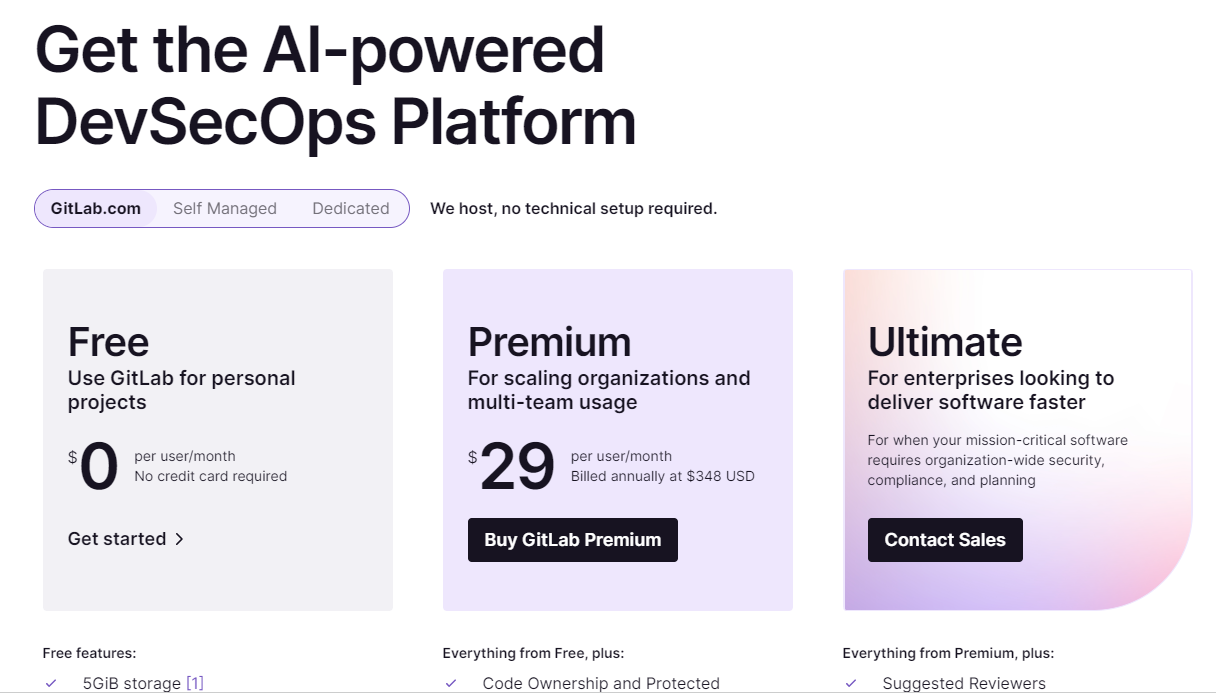Click the checkmark beside Code Ownership
1216x694 pixels.
pos(451,684)
